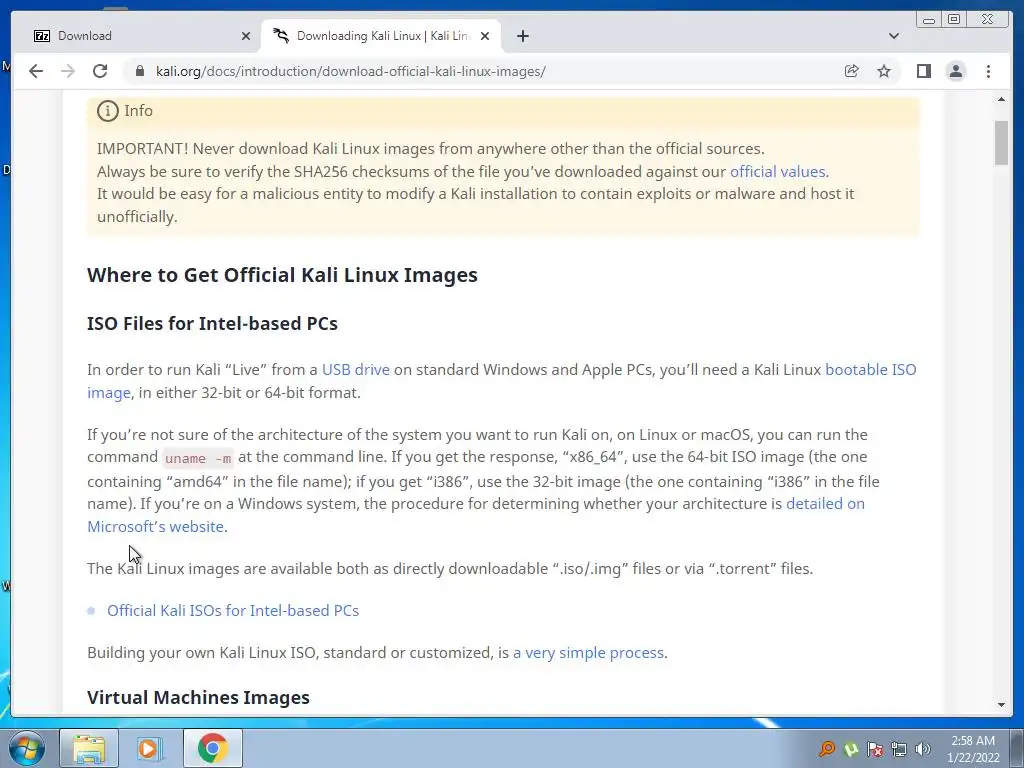Open Windows Explorer from the taskbar

89,748
